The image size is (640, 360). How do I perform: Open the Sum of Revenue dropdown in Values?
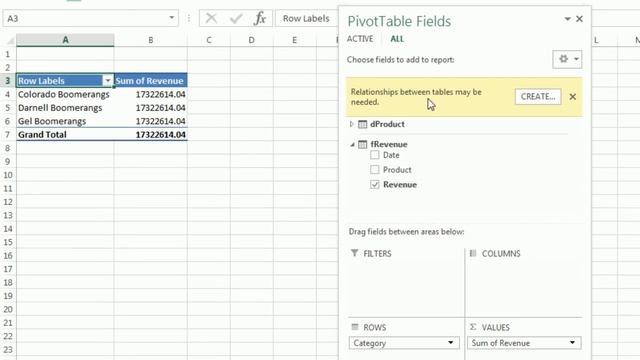click(572, 343)
